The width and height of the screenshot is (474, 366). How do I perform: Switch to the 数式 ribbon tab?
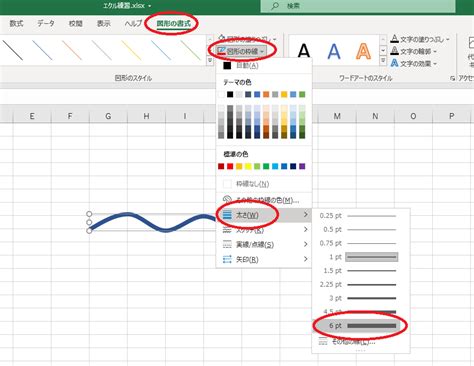coord(16,23)
